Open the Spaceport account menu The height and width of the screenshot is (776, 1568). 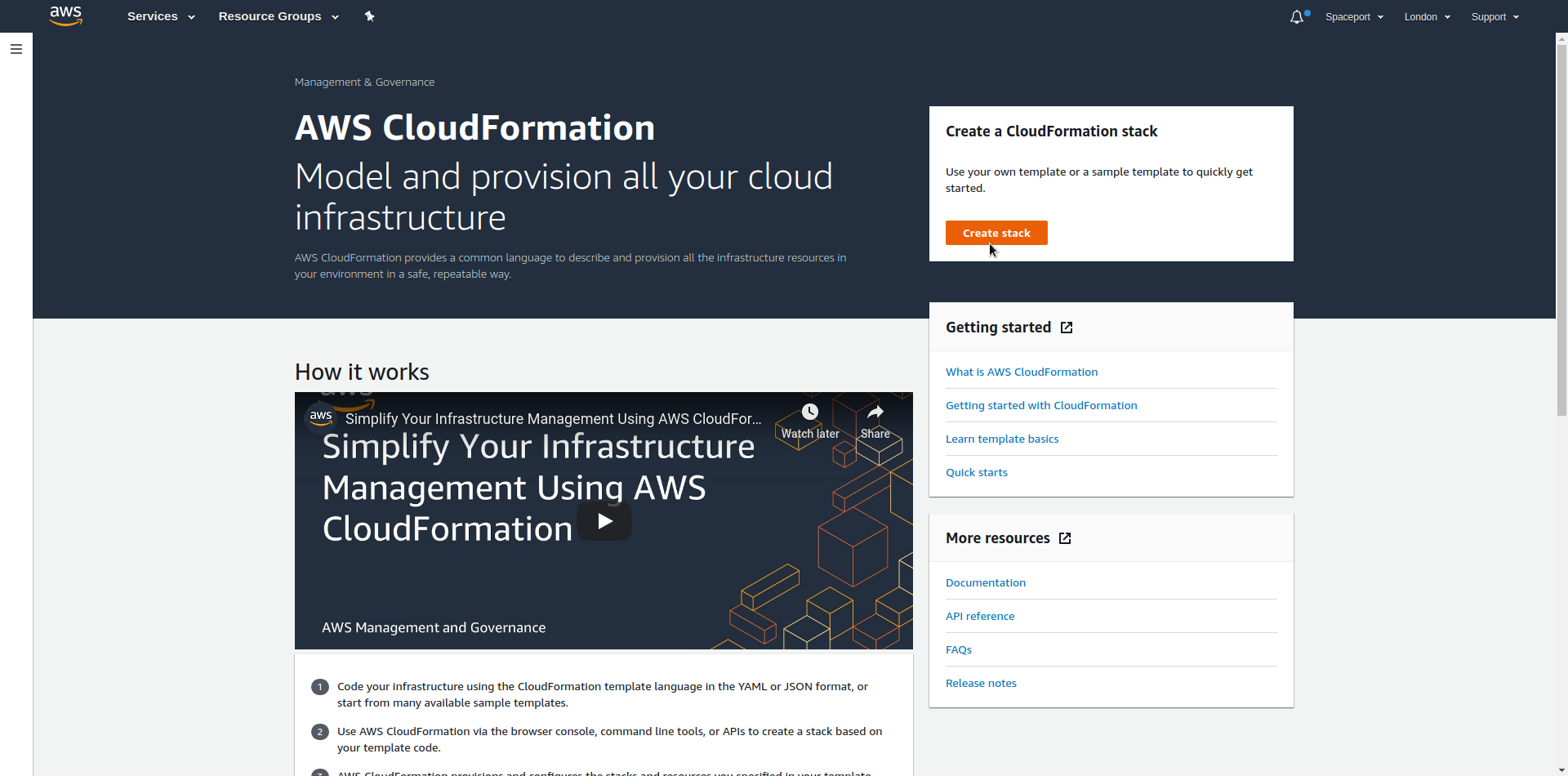(x=1354, y=16)
